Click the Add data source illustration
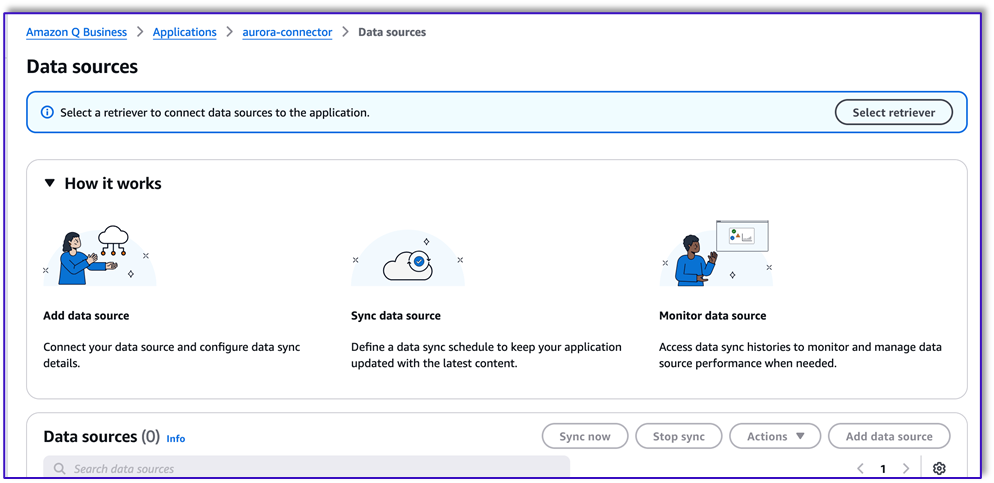The height and width of the screenshot is (483, 994). pos(100,255)
